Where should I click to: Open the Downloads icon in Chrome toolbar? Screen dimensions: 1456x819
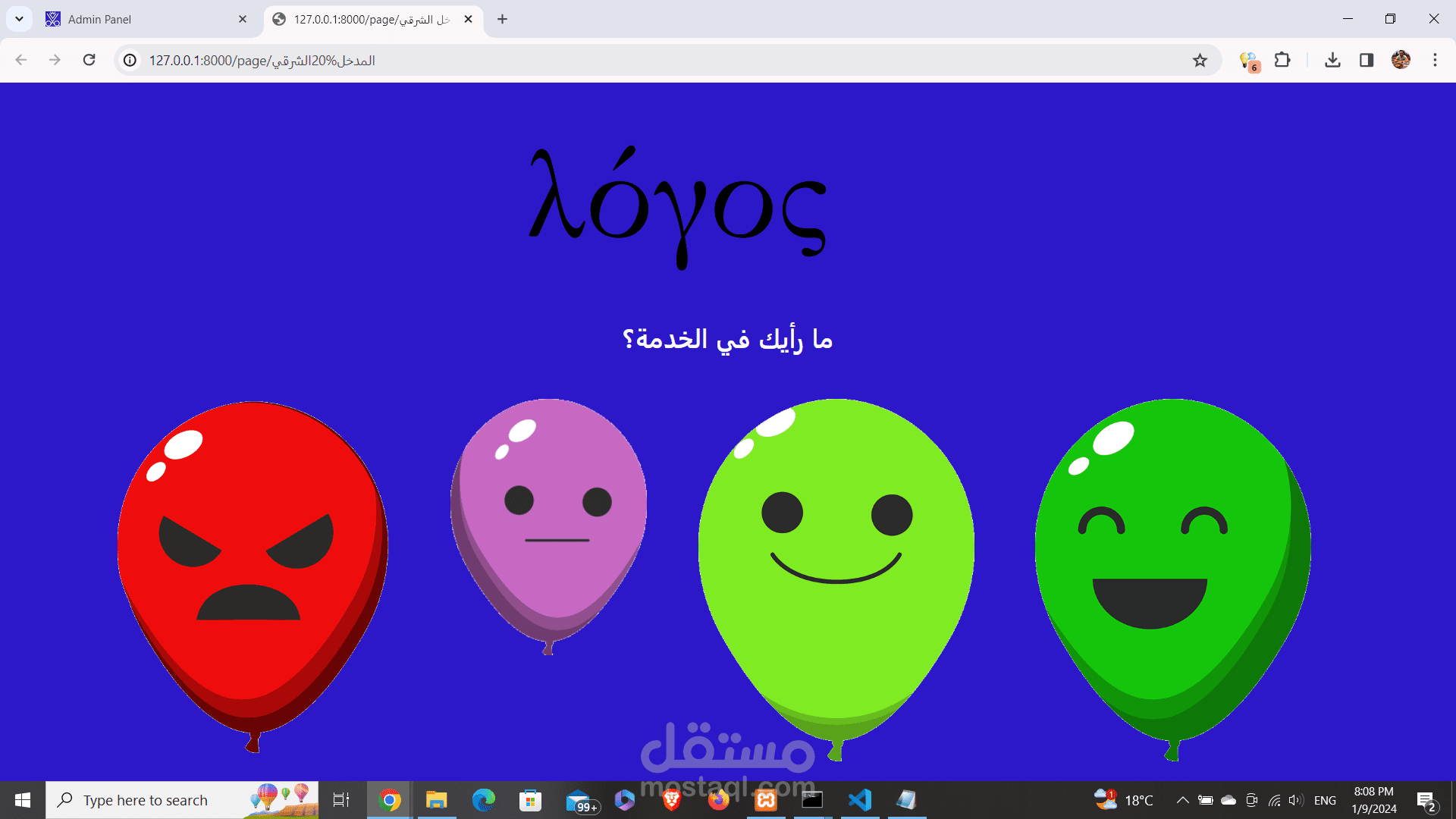[1332, 60]
